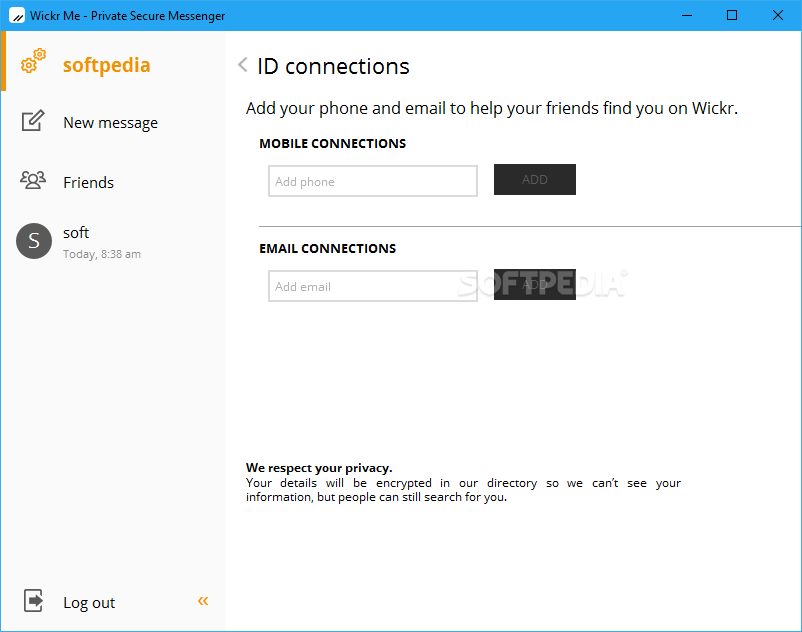
Task: Minimize the Wickr Me window
Action: [687, 15]
